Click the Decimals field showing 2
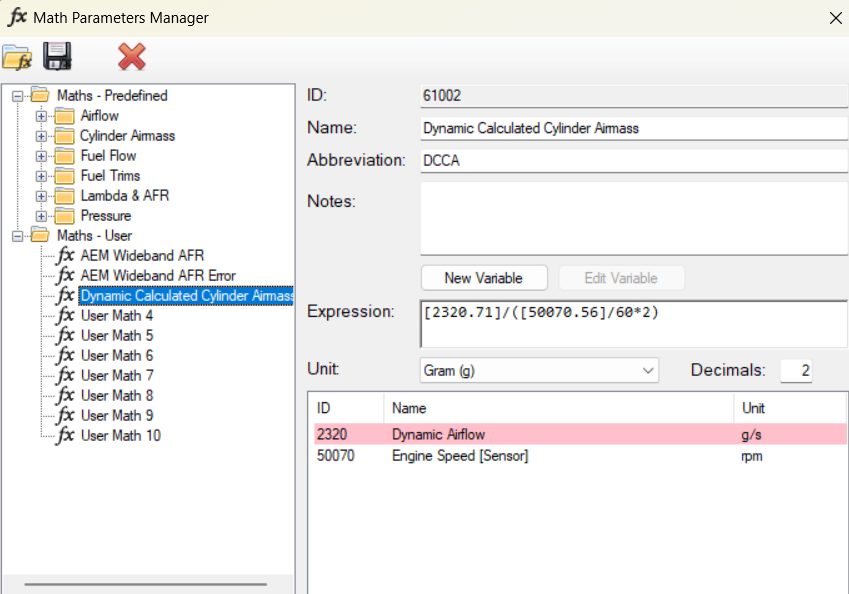This screenshot has height=594, width=849. (796, 370)
